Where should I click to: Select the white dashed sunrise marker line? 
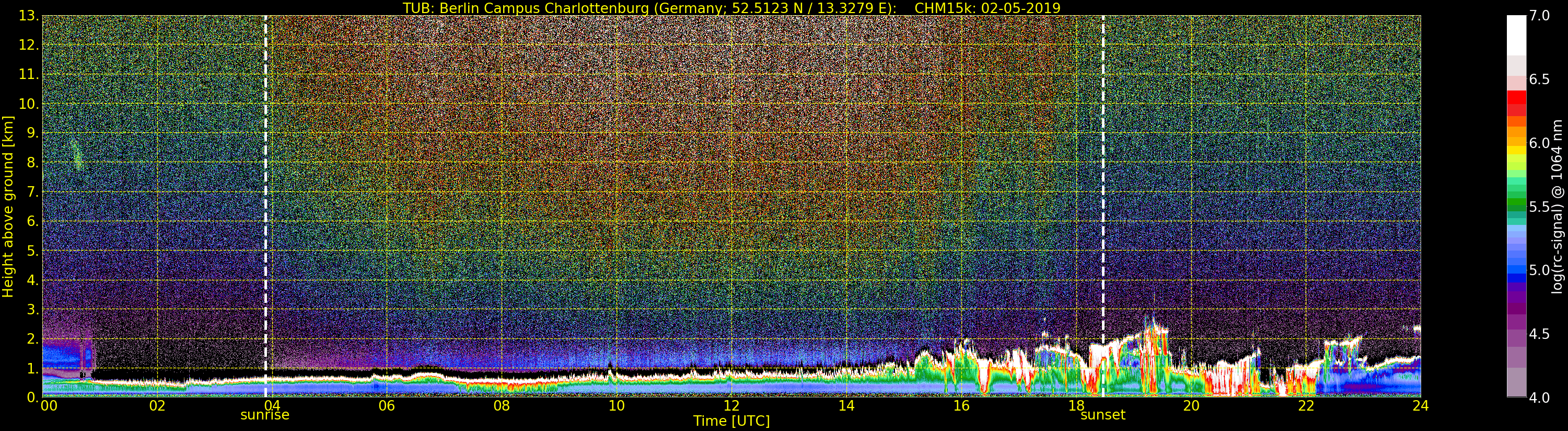pos(265,206)
